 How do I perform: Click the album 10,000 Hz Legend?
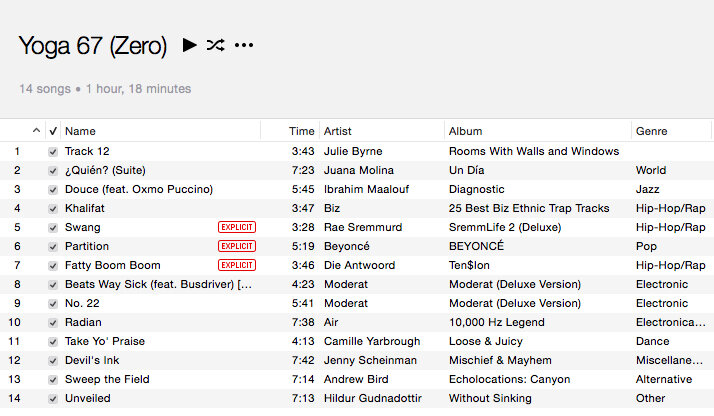496,322
